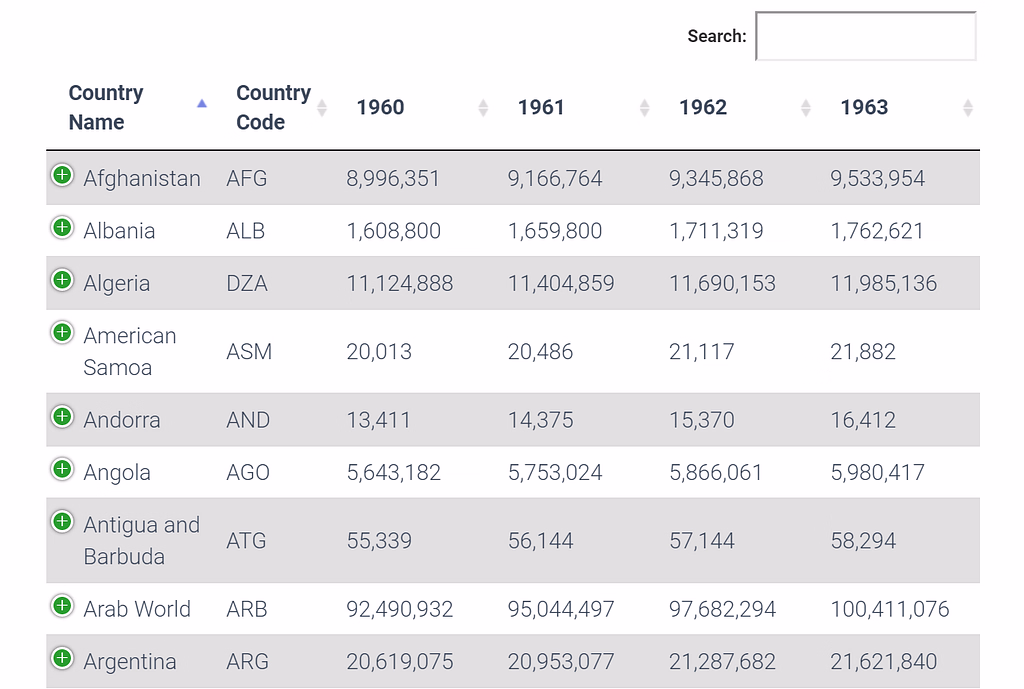Toggle sort order on Country Name column
This screenshot has width=1024, height=689.
[x=201, y=104]
